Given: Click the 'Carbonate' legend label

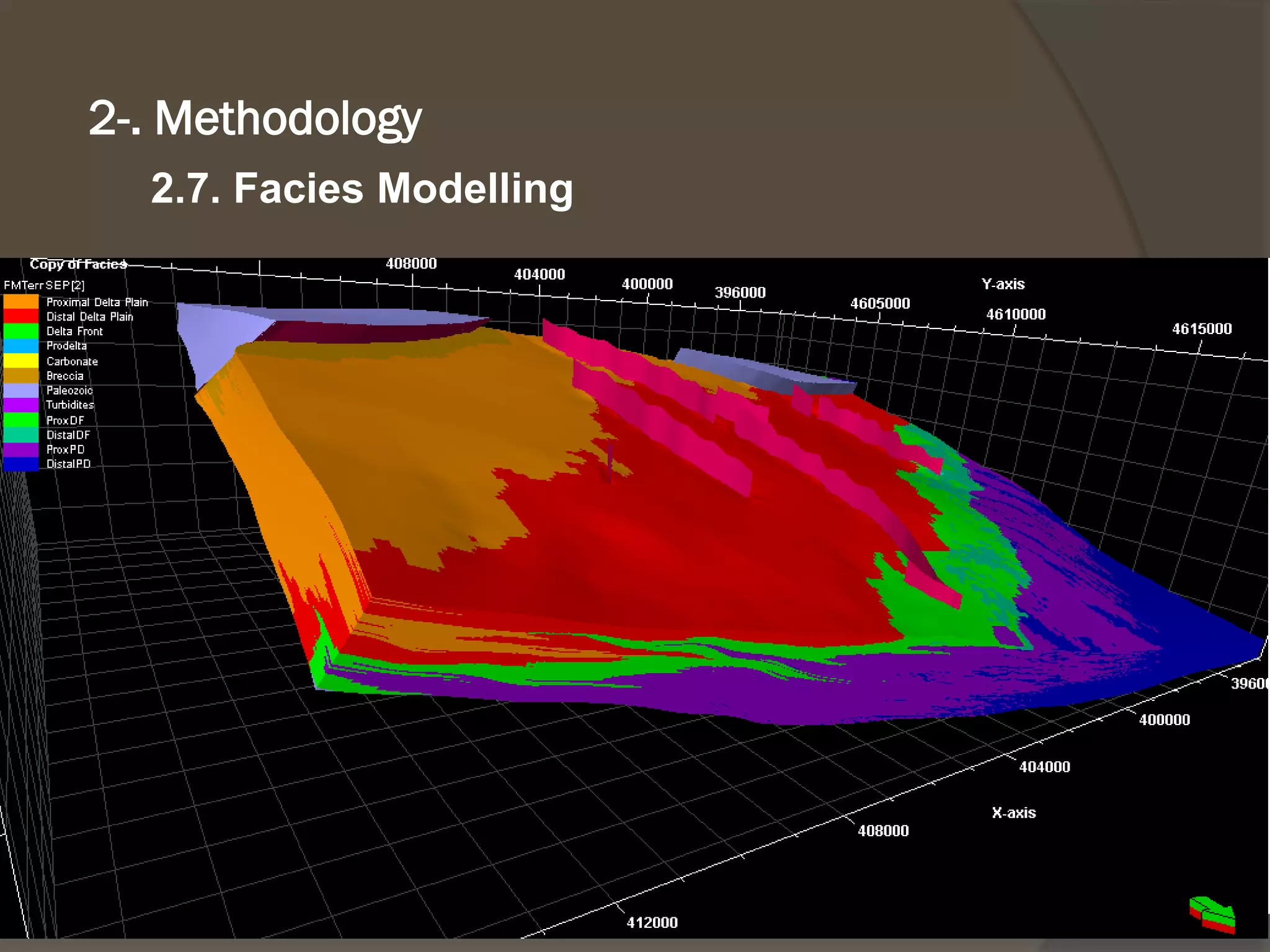Looking at the screenshot, I should pyautogui.click(x=72, y=361).
